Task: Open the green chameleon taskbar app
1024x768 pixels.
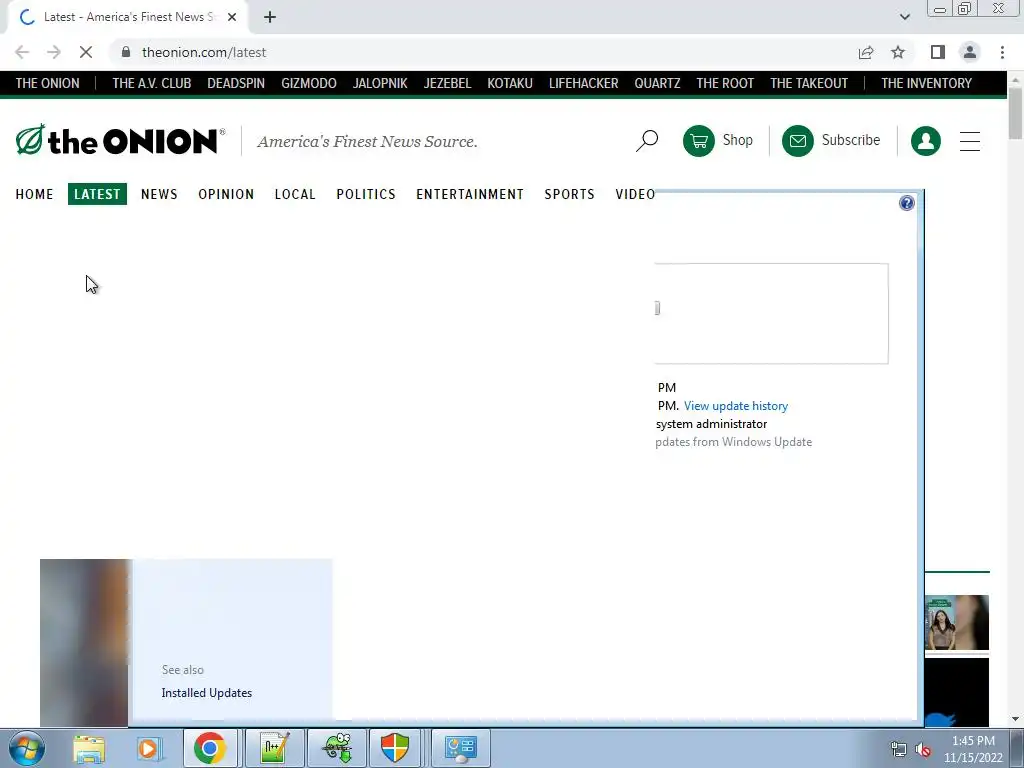Action: click(337, 748)
